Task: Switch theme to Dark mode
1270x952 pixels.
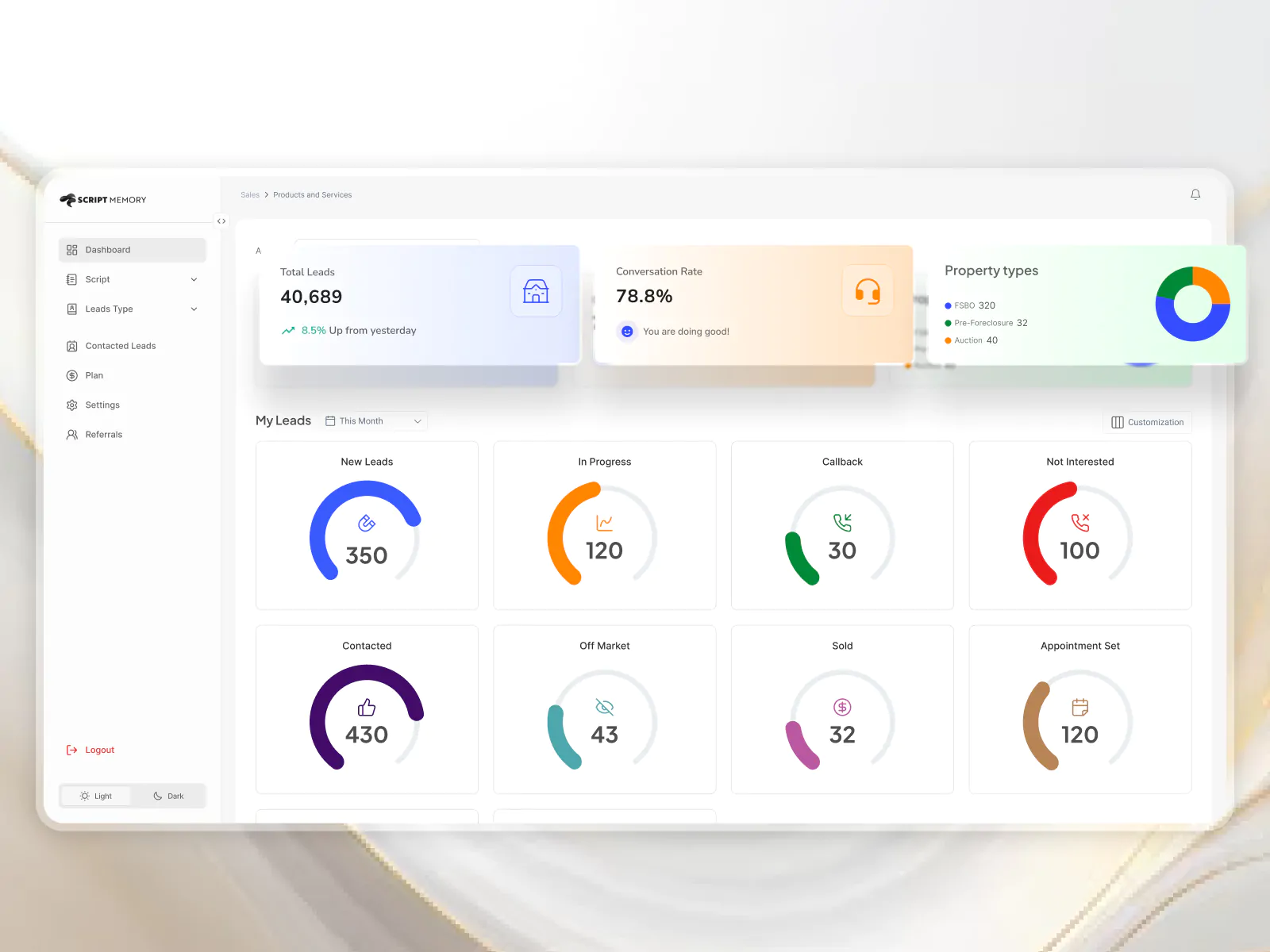Action: pyautogui.click(x=168, y=796)
